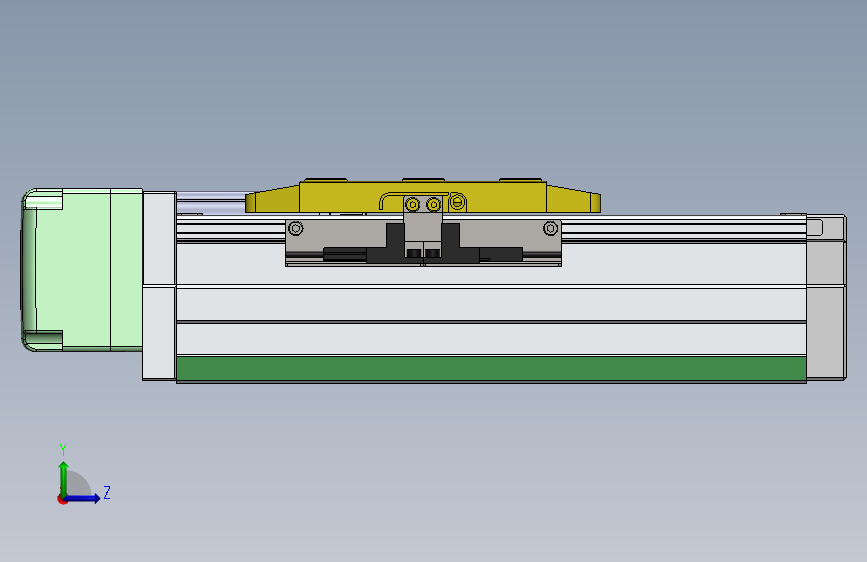Select the light green motor housing
Screen dimensions: 867x562
click(x=82, y=269)
